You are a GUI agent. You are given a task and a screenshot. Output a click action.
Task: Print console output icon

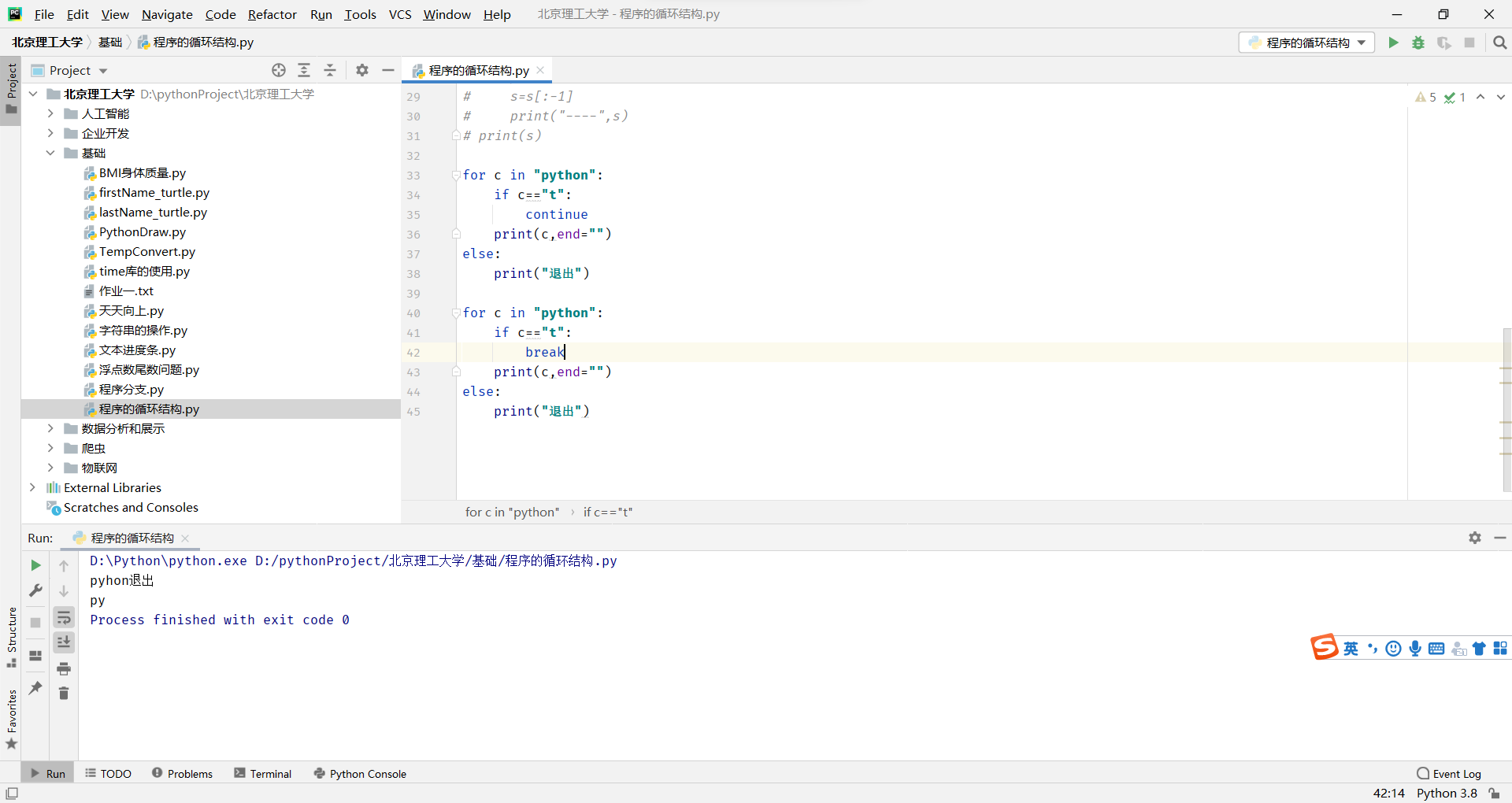click(x=64, y=668)
